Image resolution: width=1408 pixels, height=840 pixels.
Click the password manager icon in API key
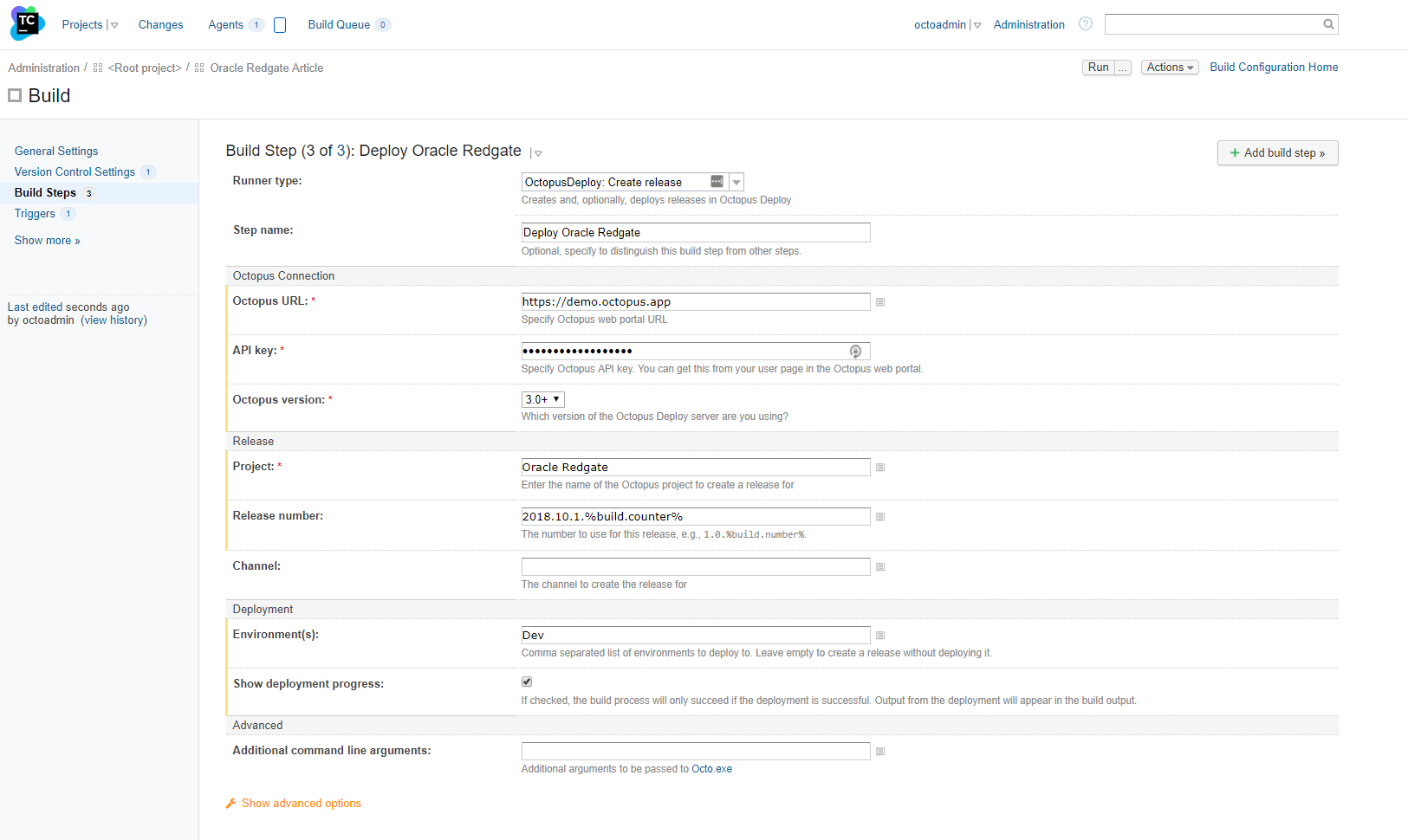click(x=855, y=352)
